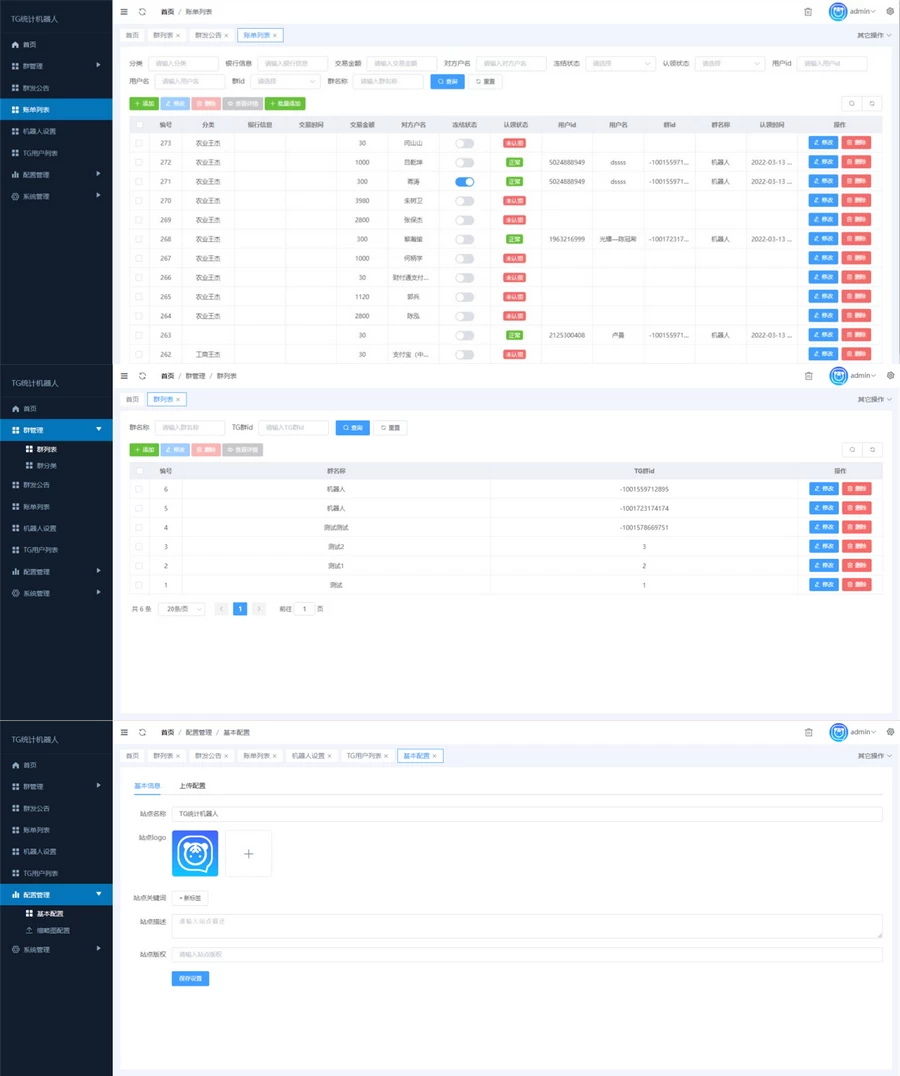This screenshot has width=900, height=1076.
Task: Click the edit icon button for bill 273
Action: pyautogui.click(x=823, y=143)
